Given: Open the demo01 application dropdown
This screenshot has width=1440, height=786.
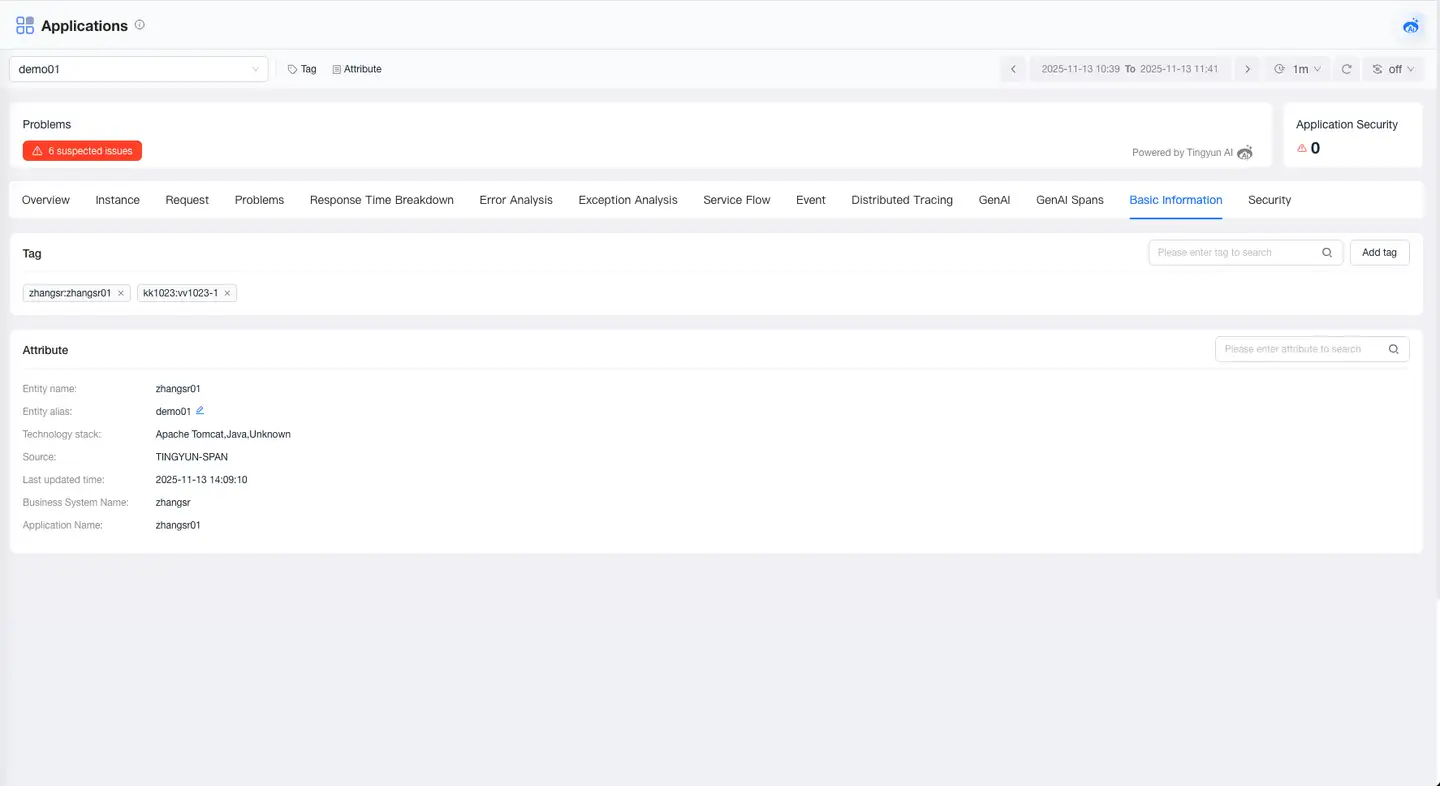Looking at the screenshot, I should pyautogui.click(x=138, y=69).
